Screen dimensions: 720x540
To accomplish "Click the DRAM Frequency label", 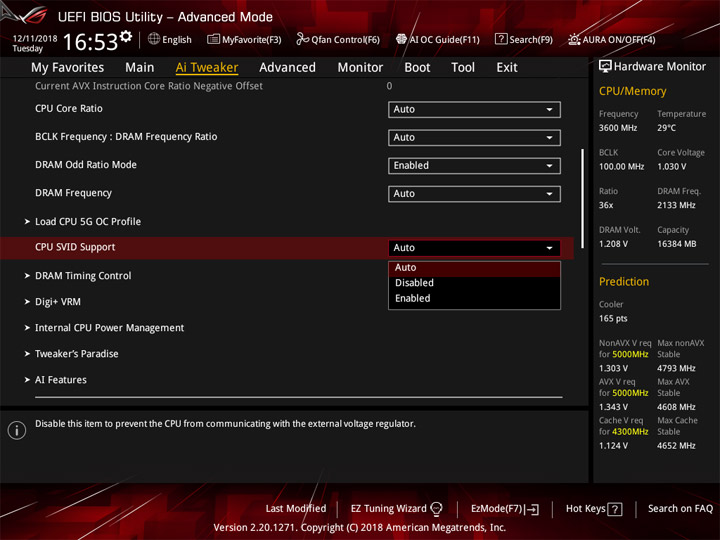I will (73, 193).
